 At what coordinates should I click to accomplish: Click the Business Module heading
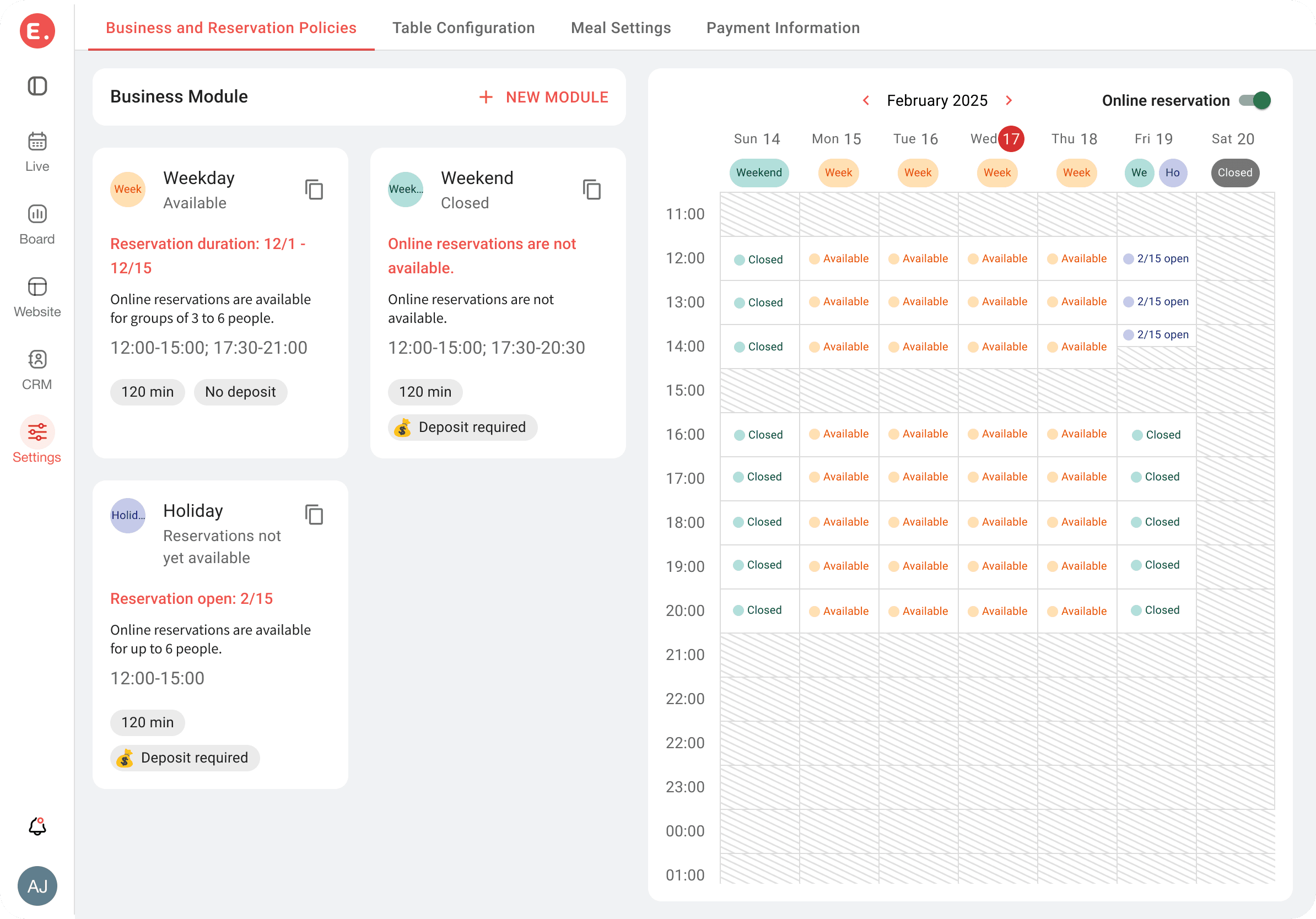pos(179,96)
